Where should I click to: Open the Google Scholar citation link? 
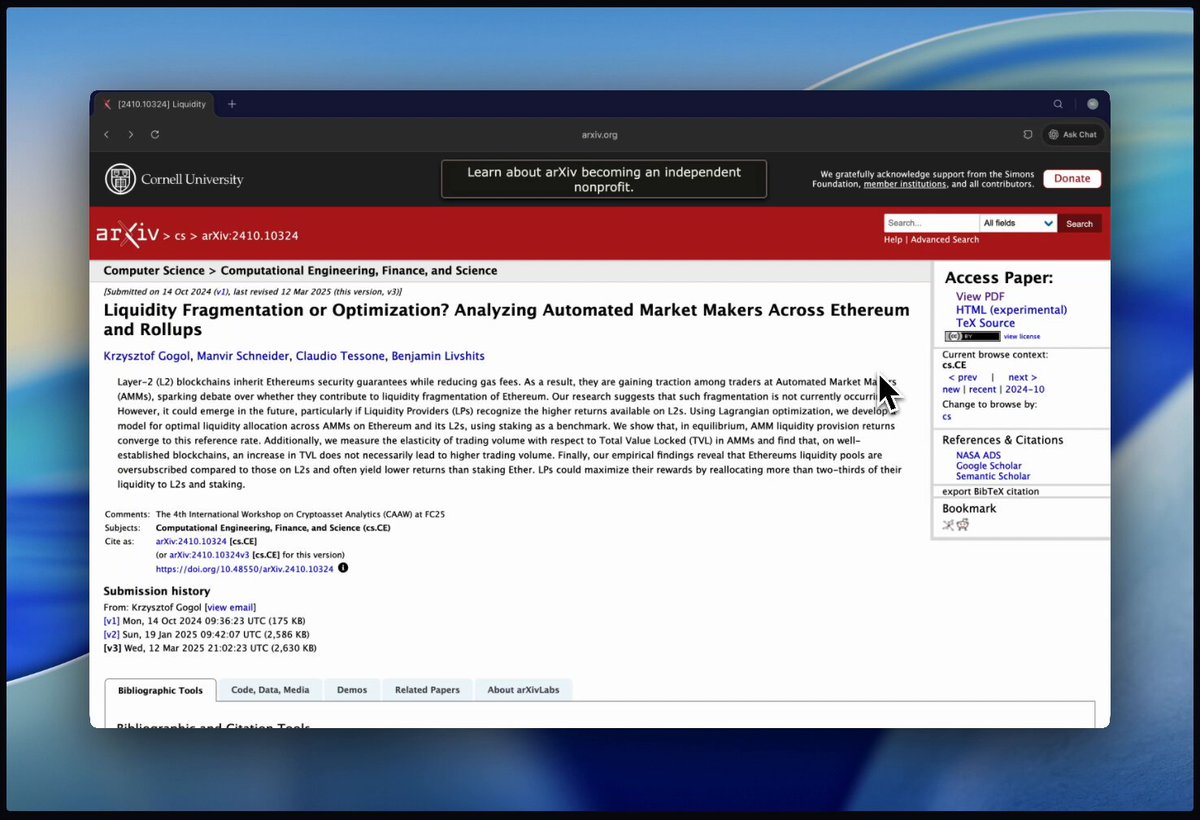[x=988, y=466]
